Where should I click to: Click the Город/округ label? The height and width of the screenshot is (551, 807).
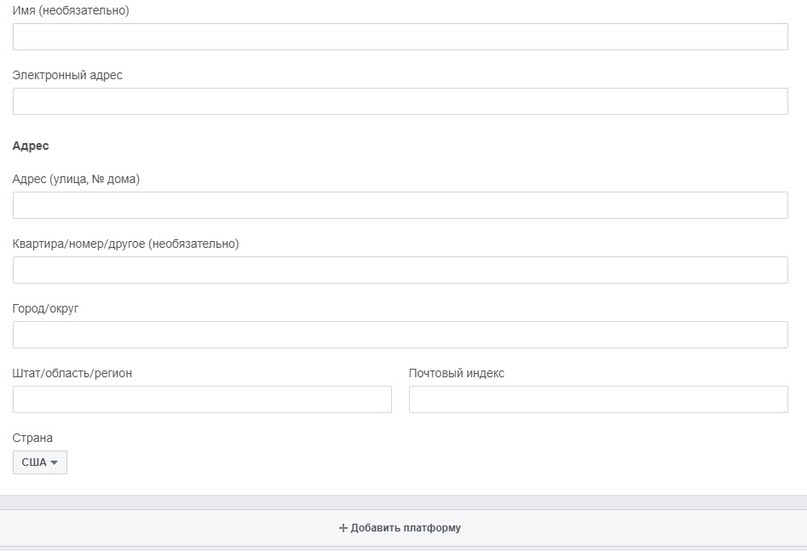[45, 309]
